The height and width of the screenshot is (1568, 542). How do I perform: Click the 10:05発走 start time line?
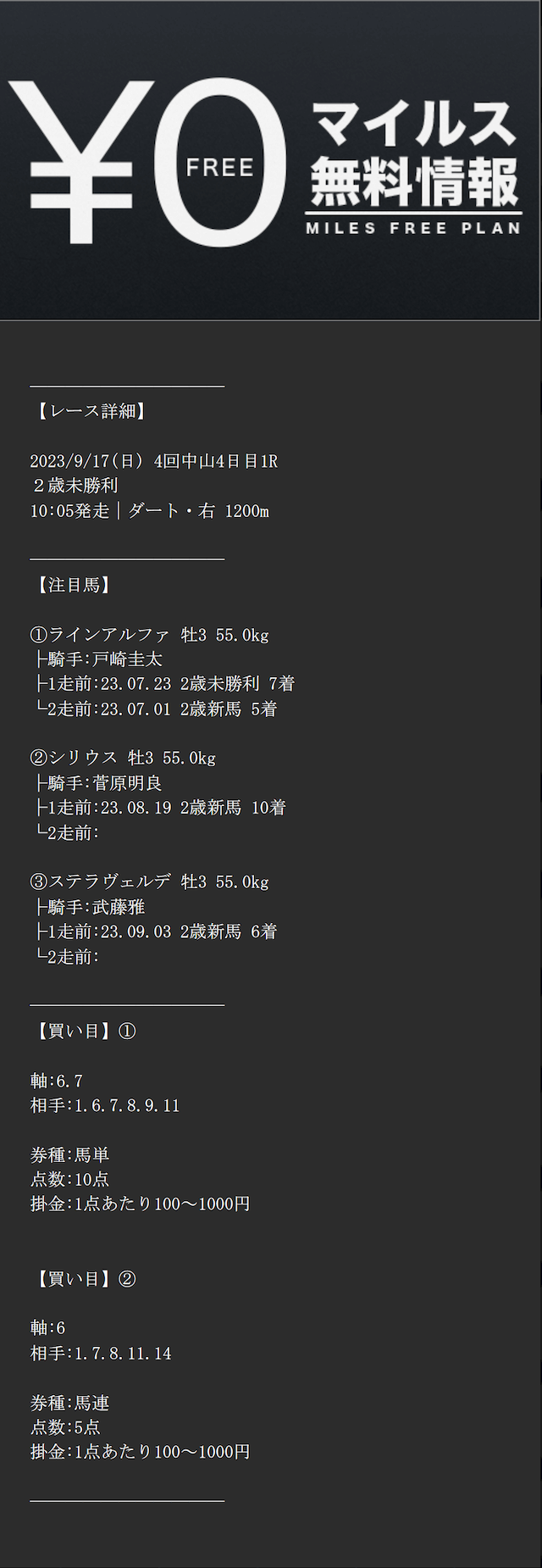[150, 510]
